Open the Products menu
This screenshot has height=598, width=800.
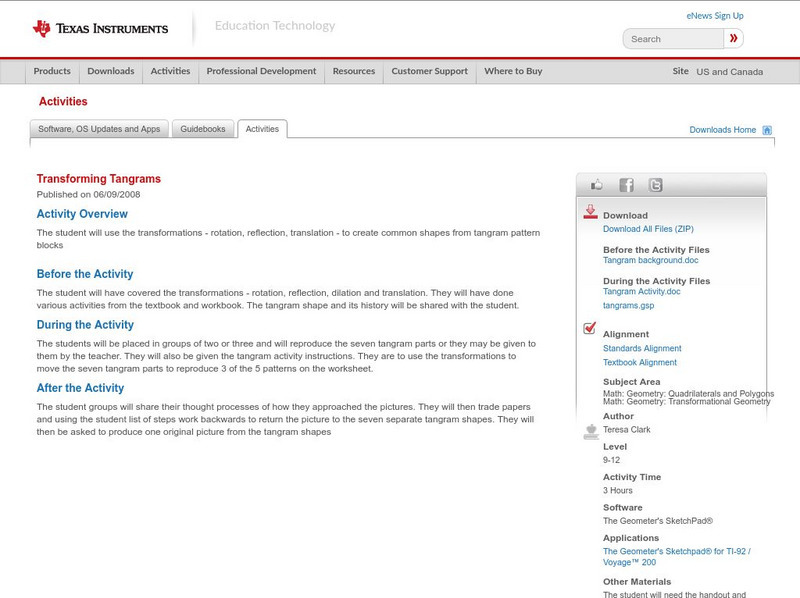[52, 71]
